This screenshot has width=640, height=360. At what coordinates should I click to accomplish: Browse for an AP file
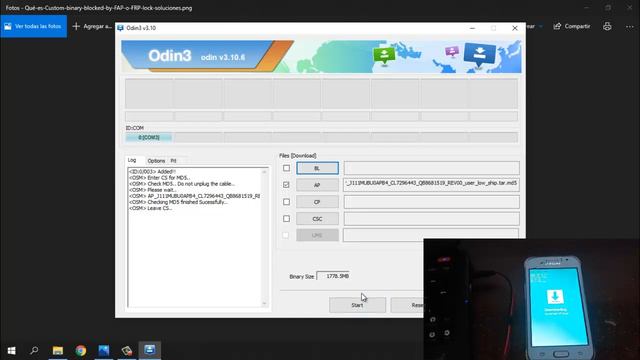coord(318,185)
